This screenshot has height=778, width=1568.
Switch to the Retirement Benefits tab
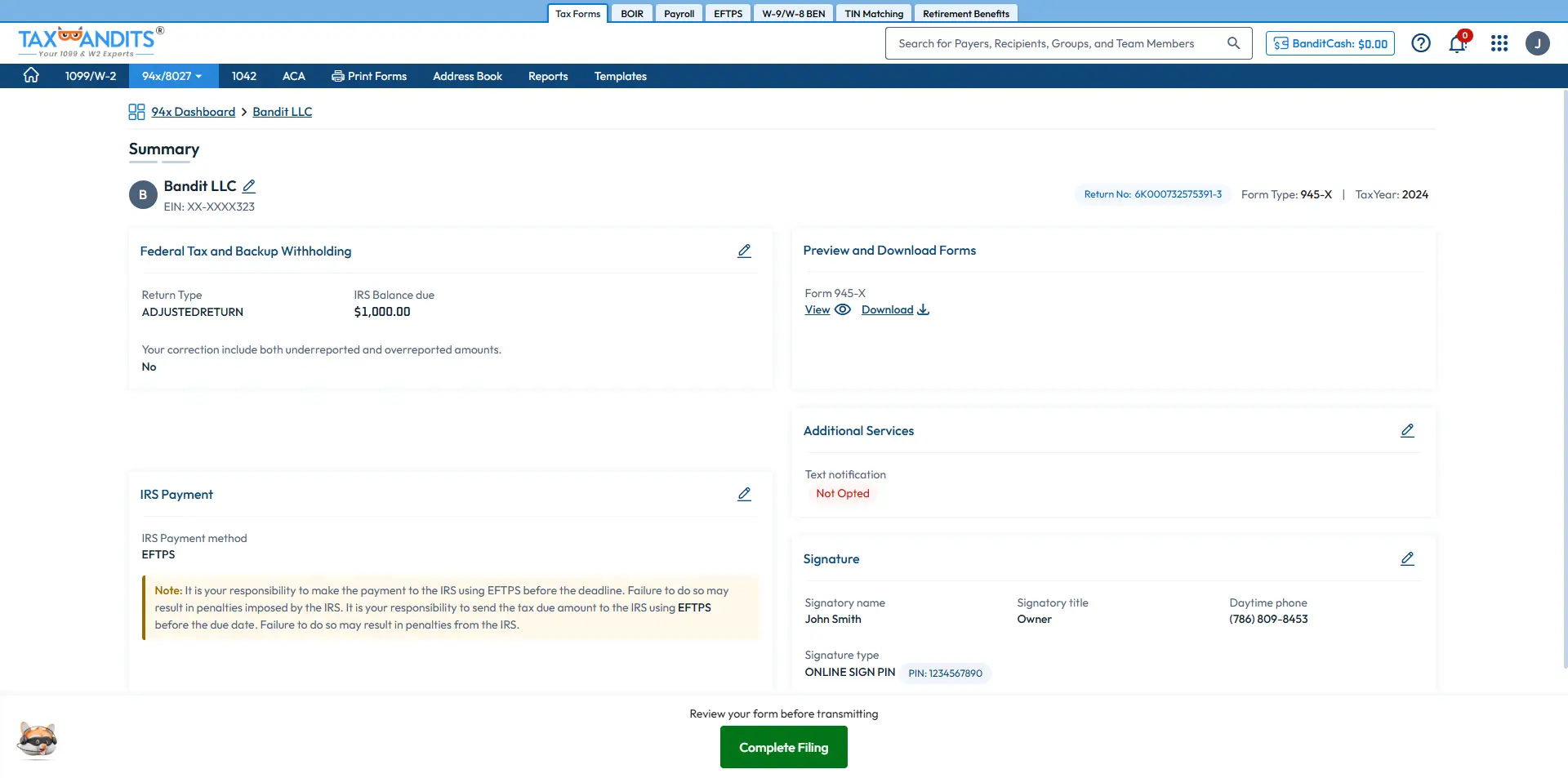tap(966, 13)
